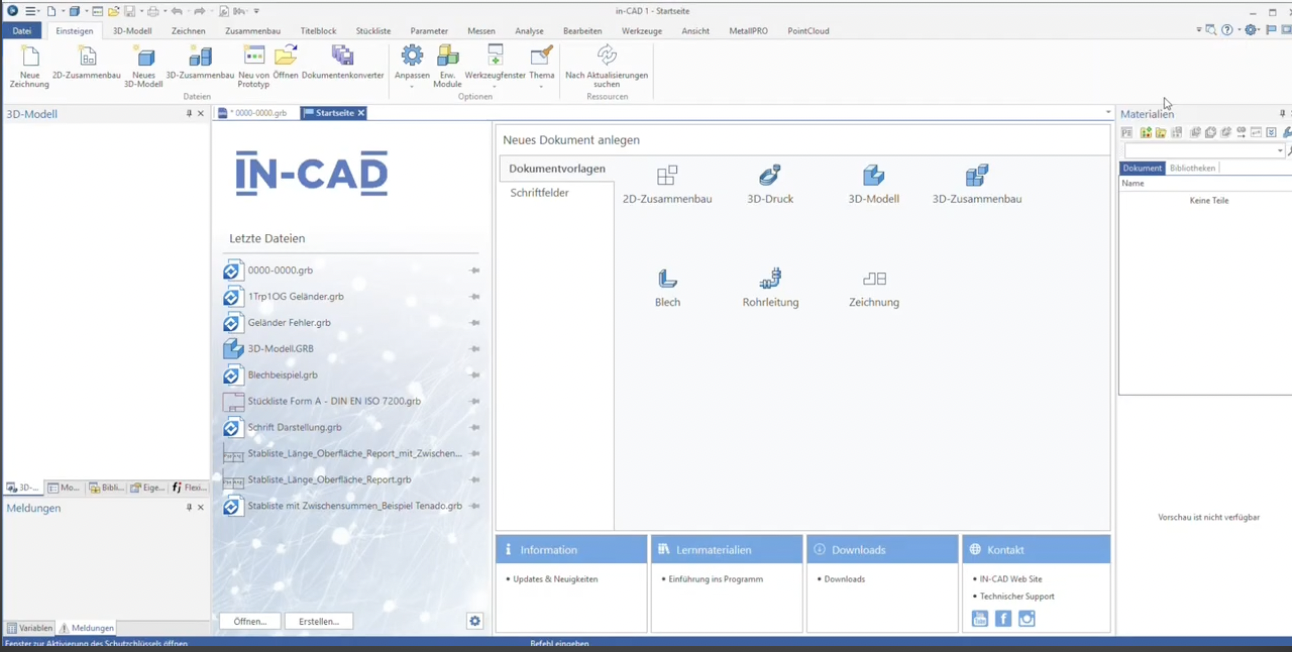Launch Neu von Prototyp
The image size is (1292, 652).
253,63
